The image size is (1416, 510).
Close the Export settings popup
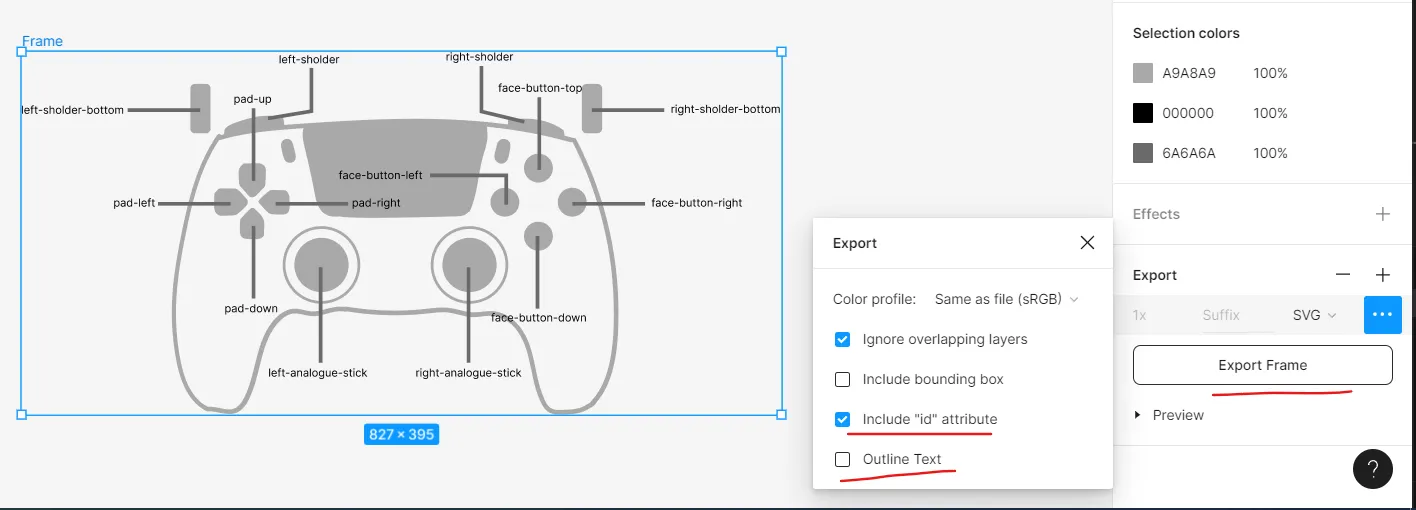point(1087,243)
